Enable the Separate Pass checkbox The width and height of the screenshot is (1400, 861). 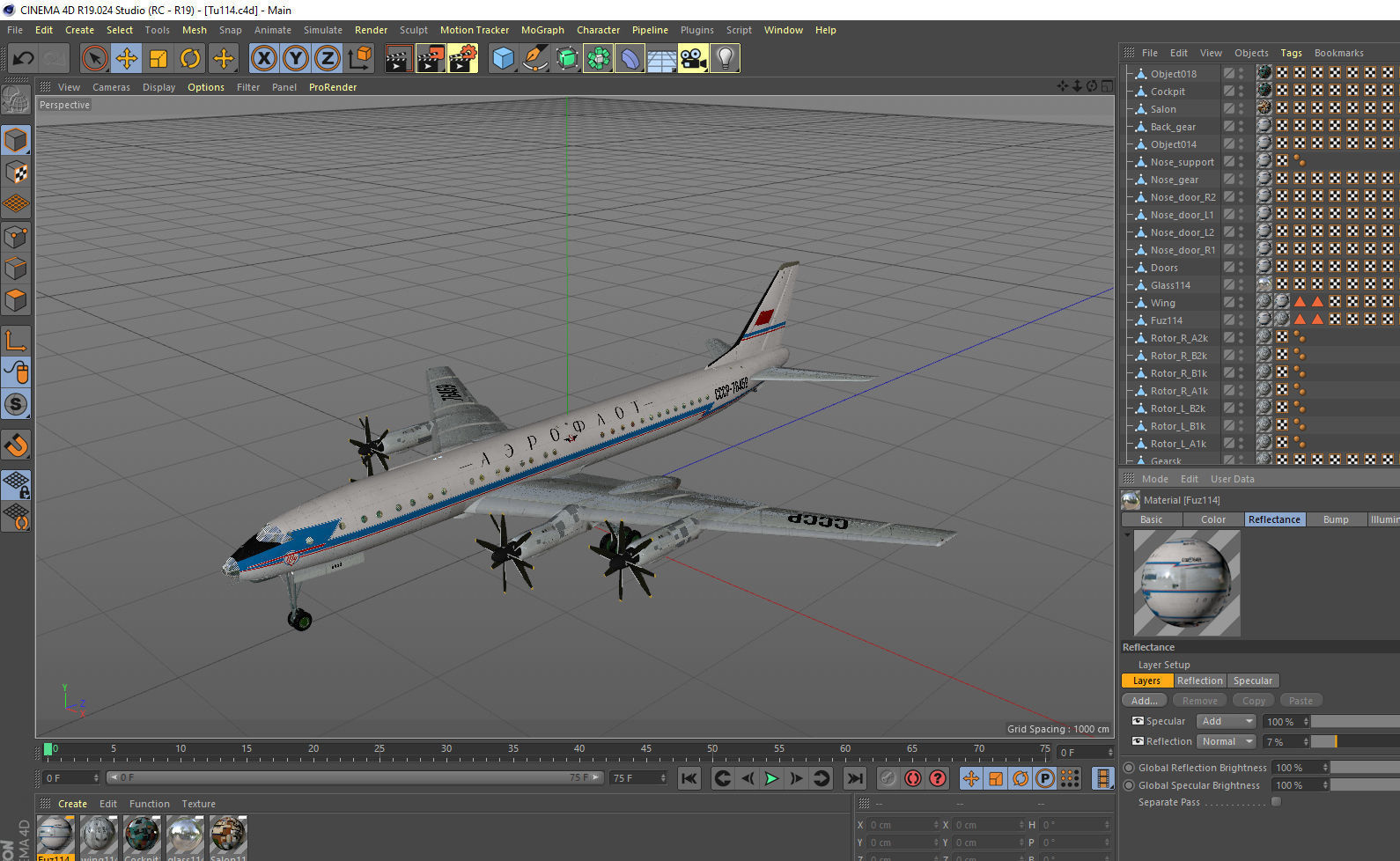click(1276, 802)
